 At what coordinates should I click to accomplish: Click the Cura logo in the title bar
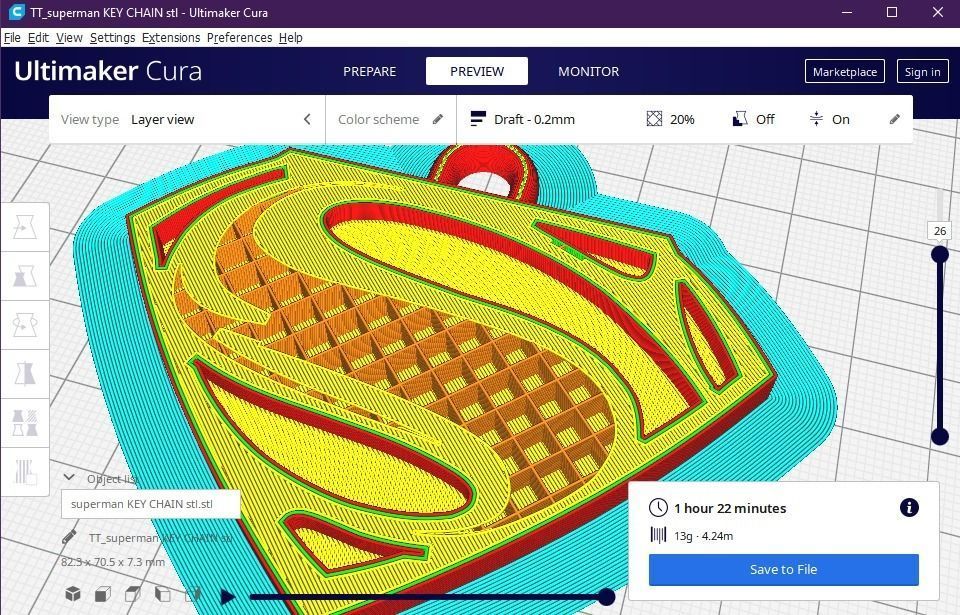[x=17, y=12]
